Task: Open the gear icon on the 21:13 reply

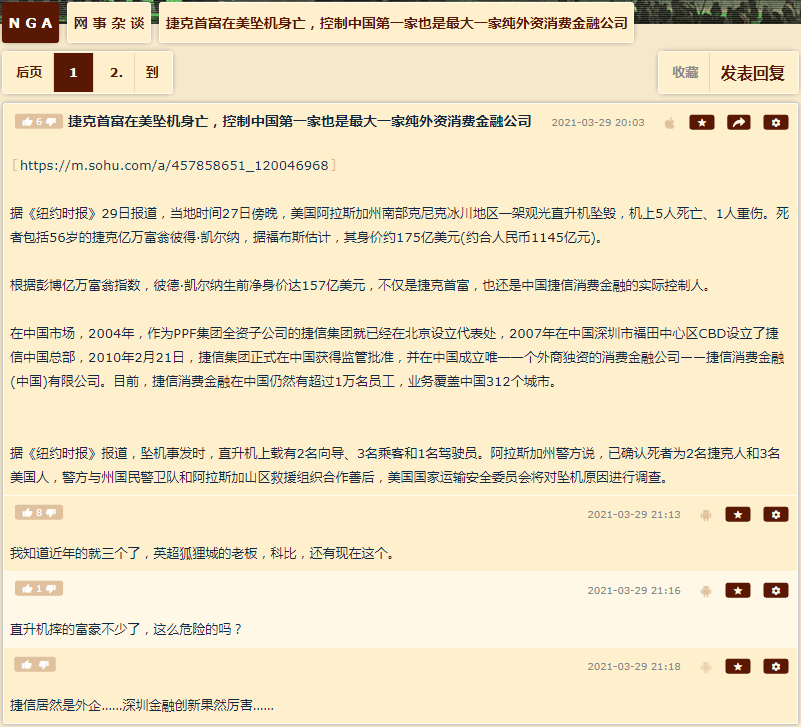Action: click(x=776, y=514)
